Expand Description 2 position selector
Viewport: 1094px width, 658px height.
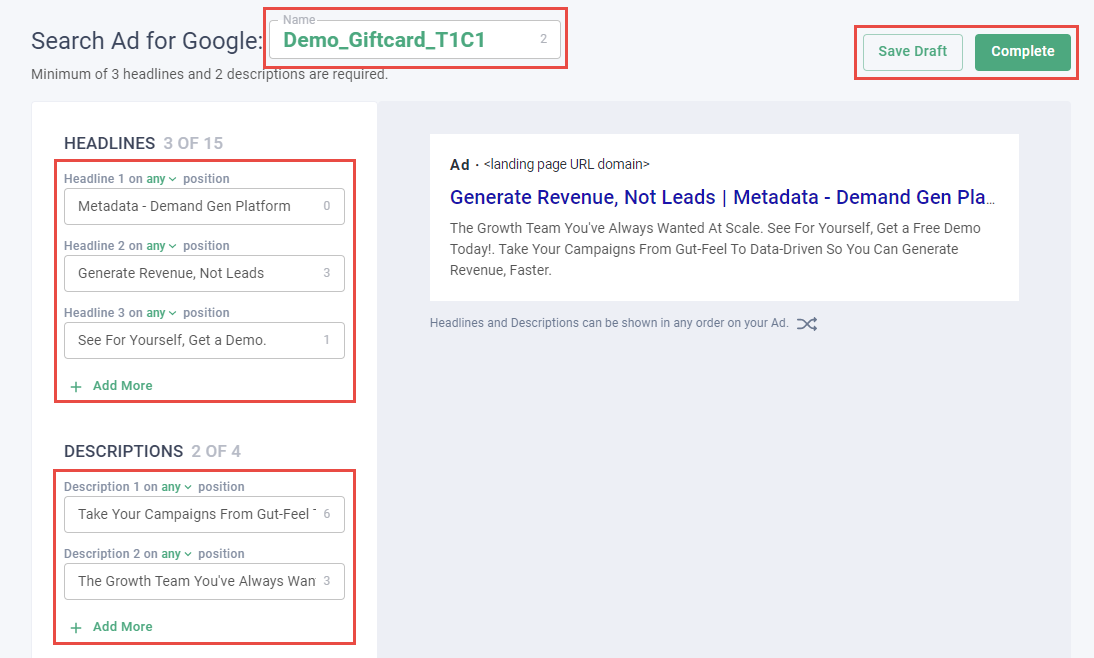(x=176, y=554)
